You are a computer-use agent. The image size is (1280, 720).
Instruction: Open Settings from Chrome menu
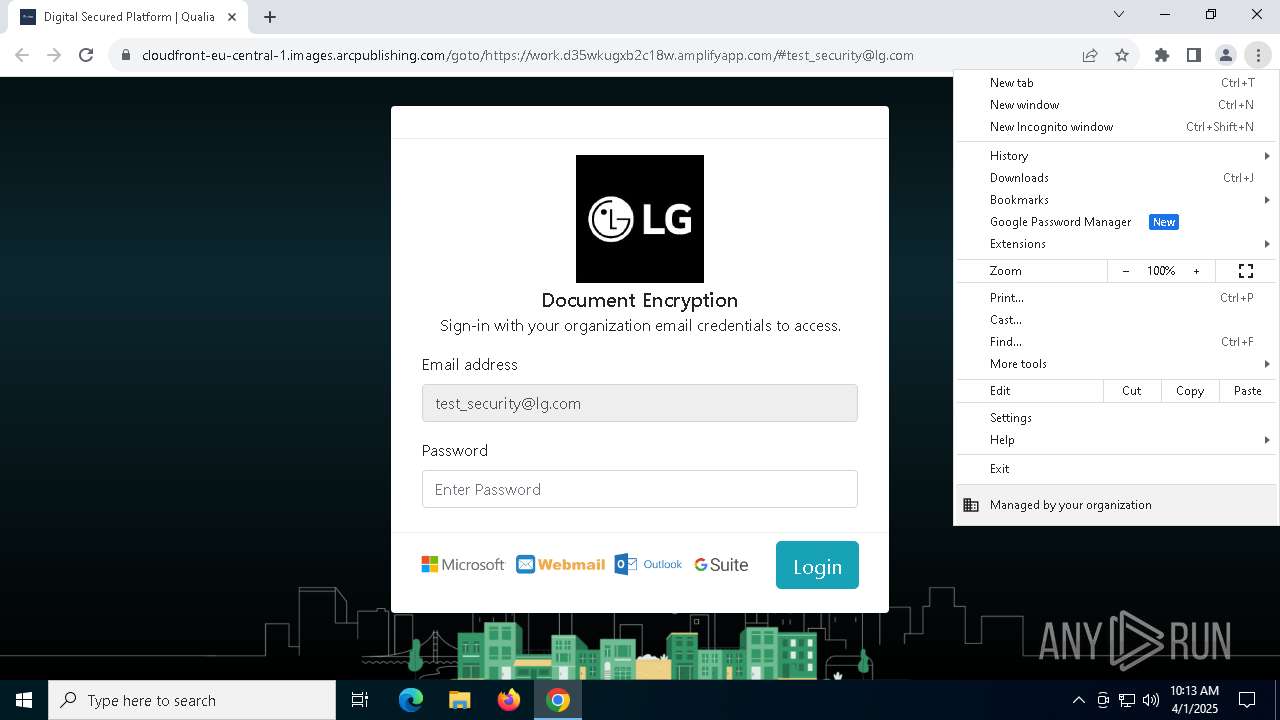point(1117,418)
